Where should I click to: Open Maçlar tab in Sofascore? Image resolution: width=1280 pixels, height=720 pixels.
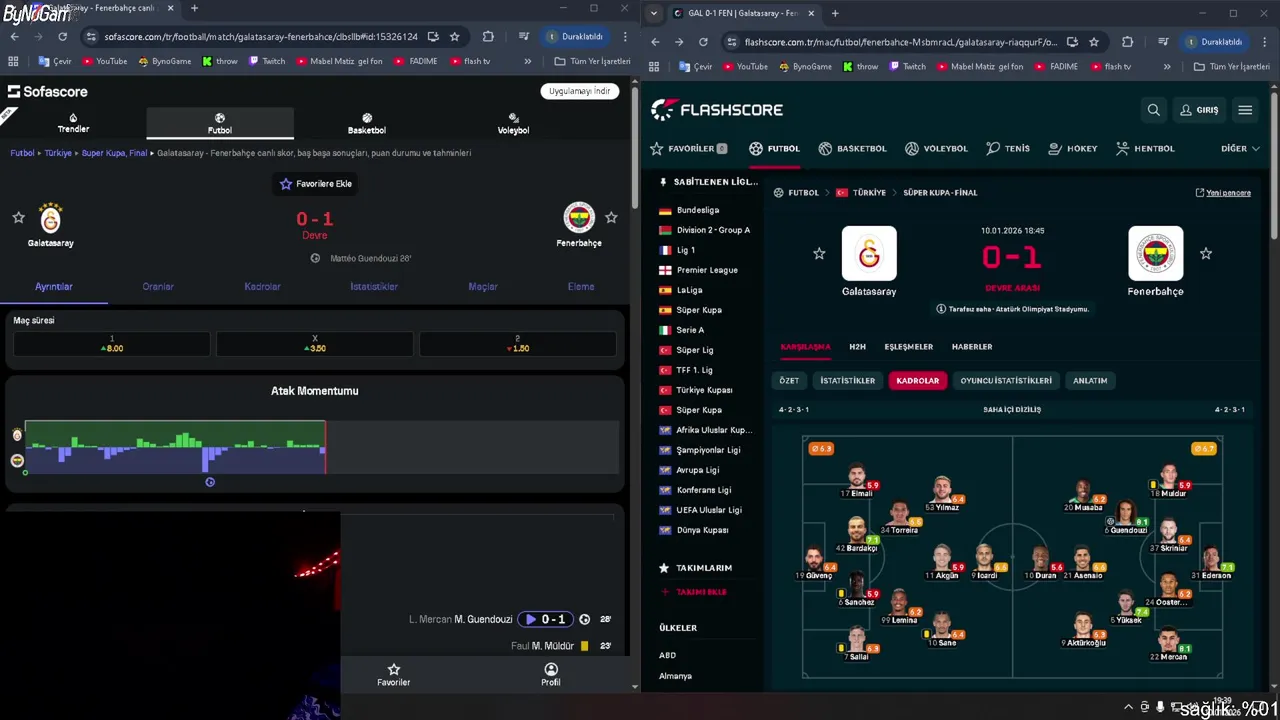coord(483,287)
